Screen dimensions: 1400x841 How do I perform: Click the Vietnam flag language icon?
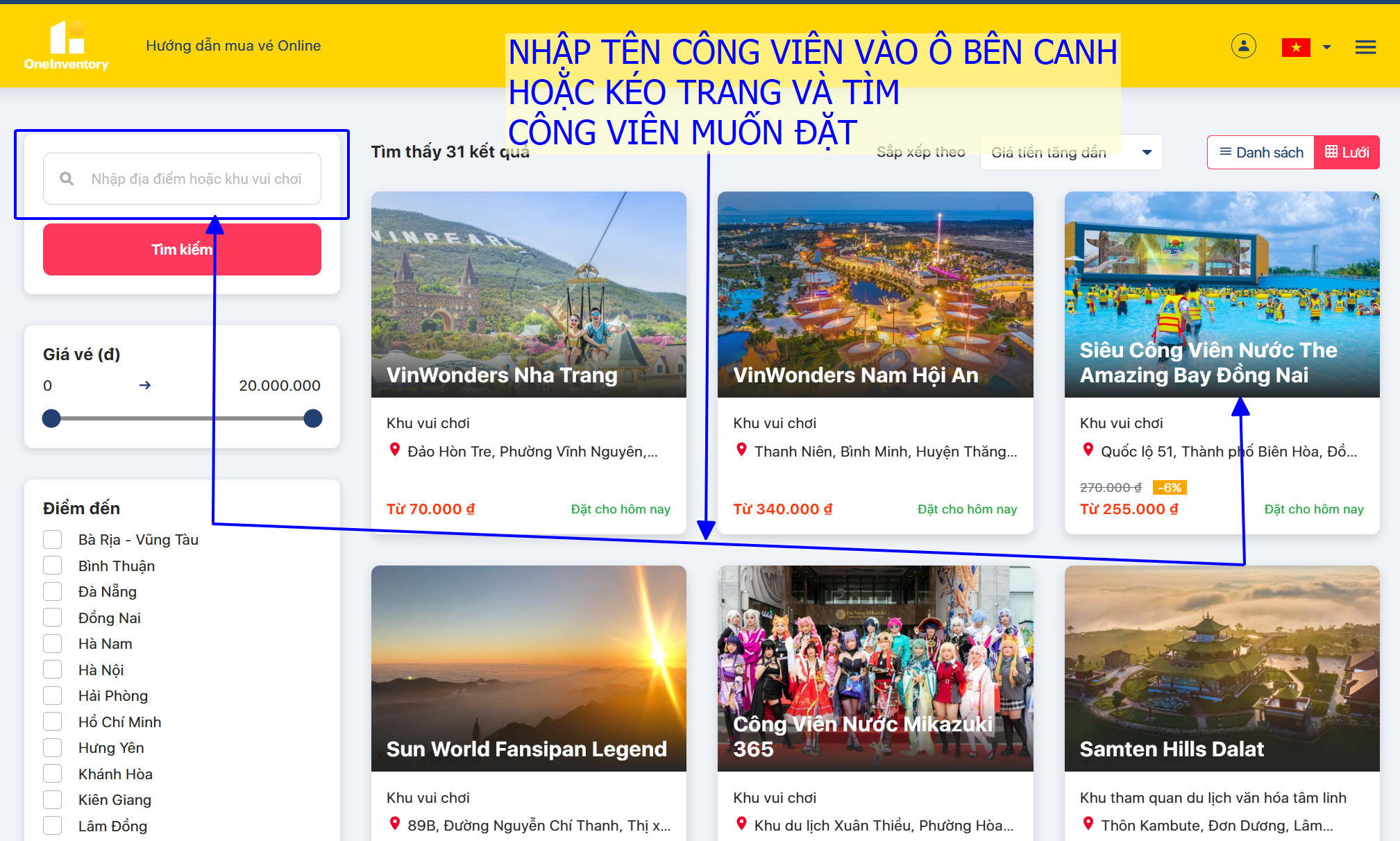(1295, 47)
